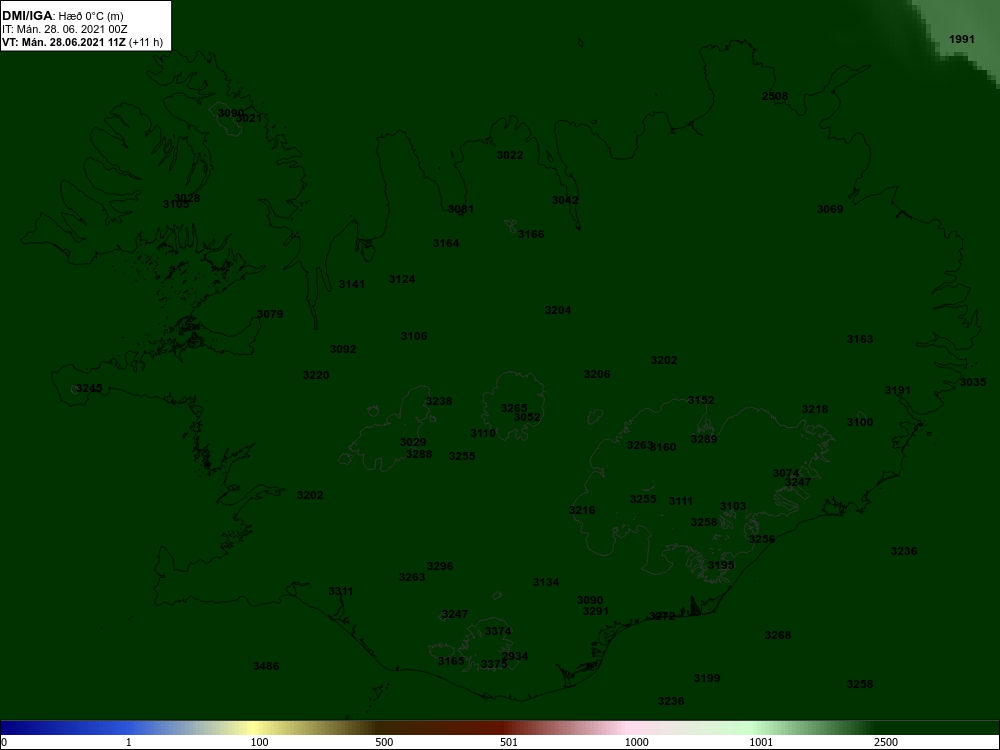Click the 100 label on the color scale
The height and width of the screenshot is (750, 1000).
point(259,742)
